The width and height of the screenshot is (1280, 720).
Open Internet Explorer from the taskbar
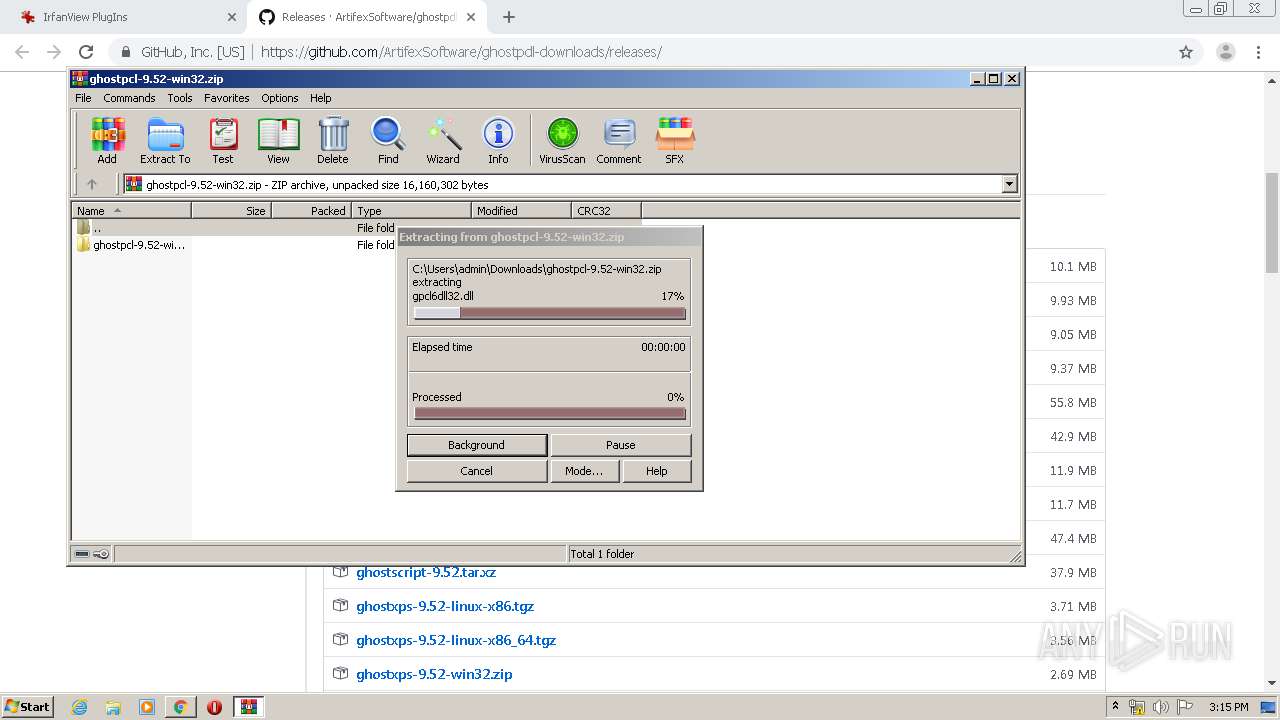(79, 707)
